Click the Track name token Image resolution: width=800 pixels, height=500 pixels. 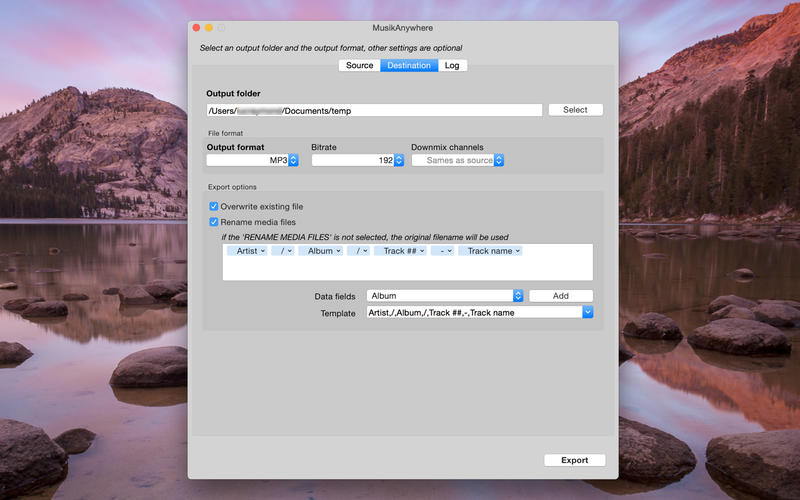(490, 251)
